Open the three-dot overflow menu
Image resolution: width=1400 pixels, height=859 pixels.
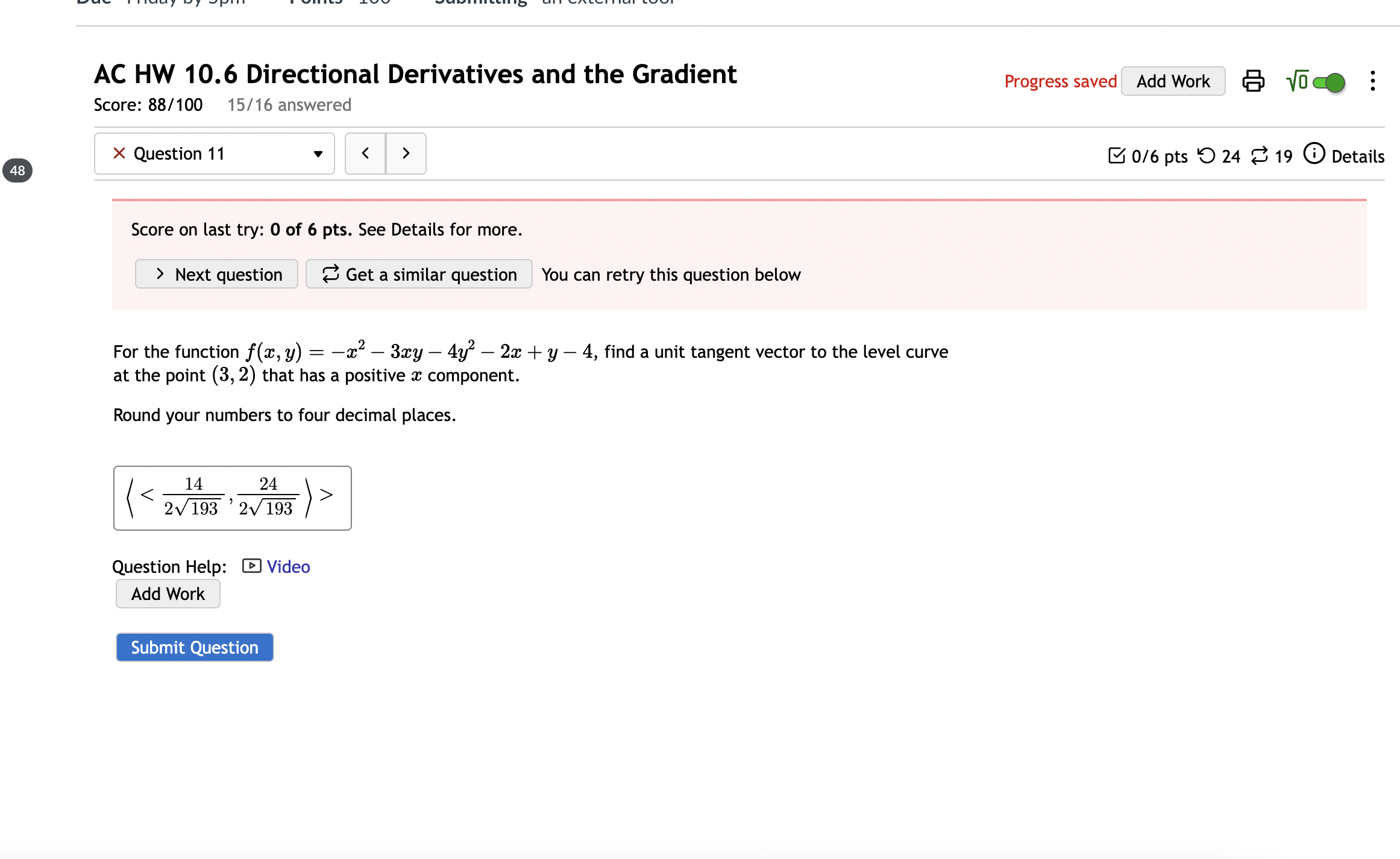point(1372,81)
